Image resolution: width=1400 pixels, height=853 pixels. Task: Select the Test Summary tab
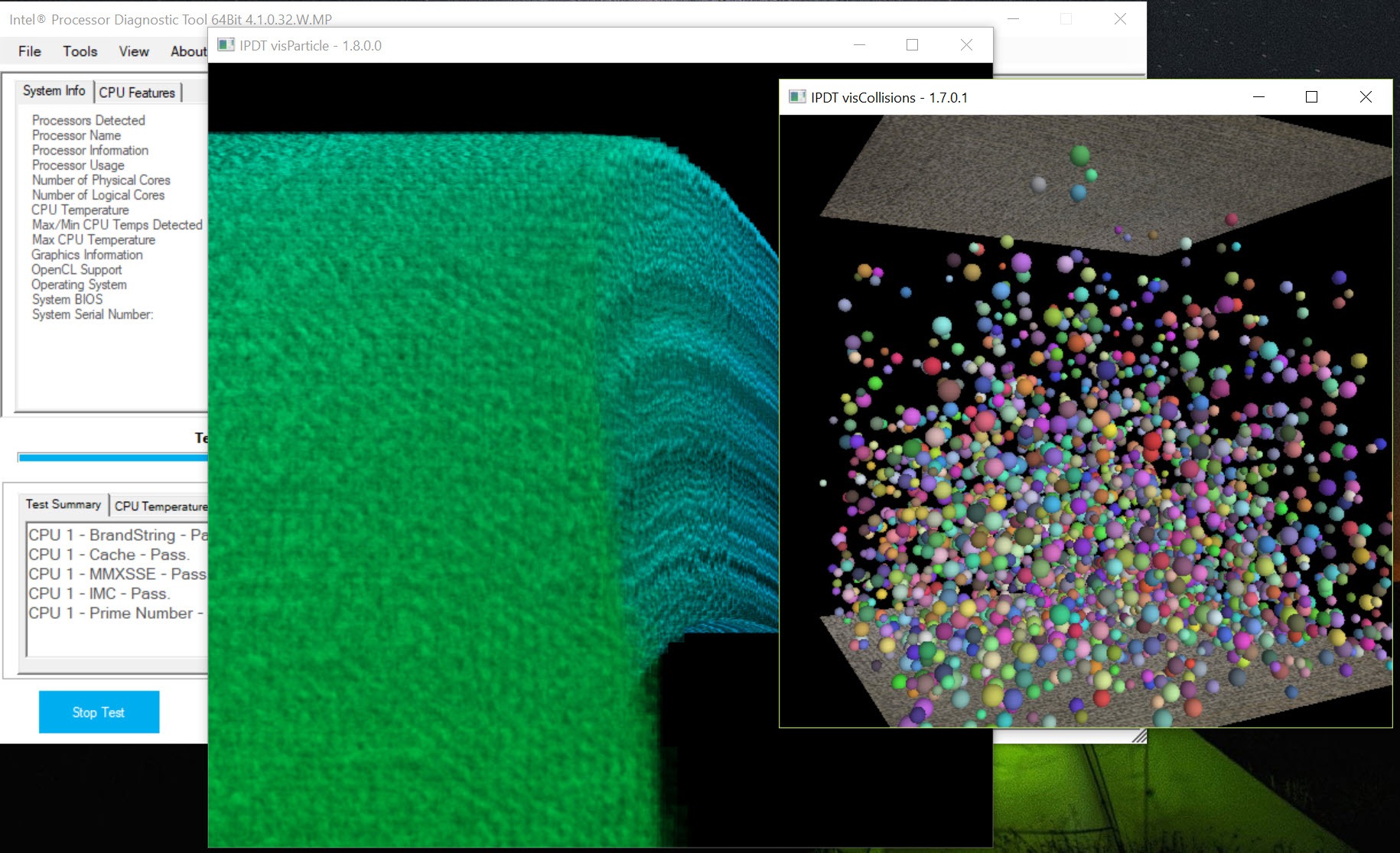pos(63,504)
